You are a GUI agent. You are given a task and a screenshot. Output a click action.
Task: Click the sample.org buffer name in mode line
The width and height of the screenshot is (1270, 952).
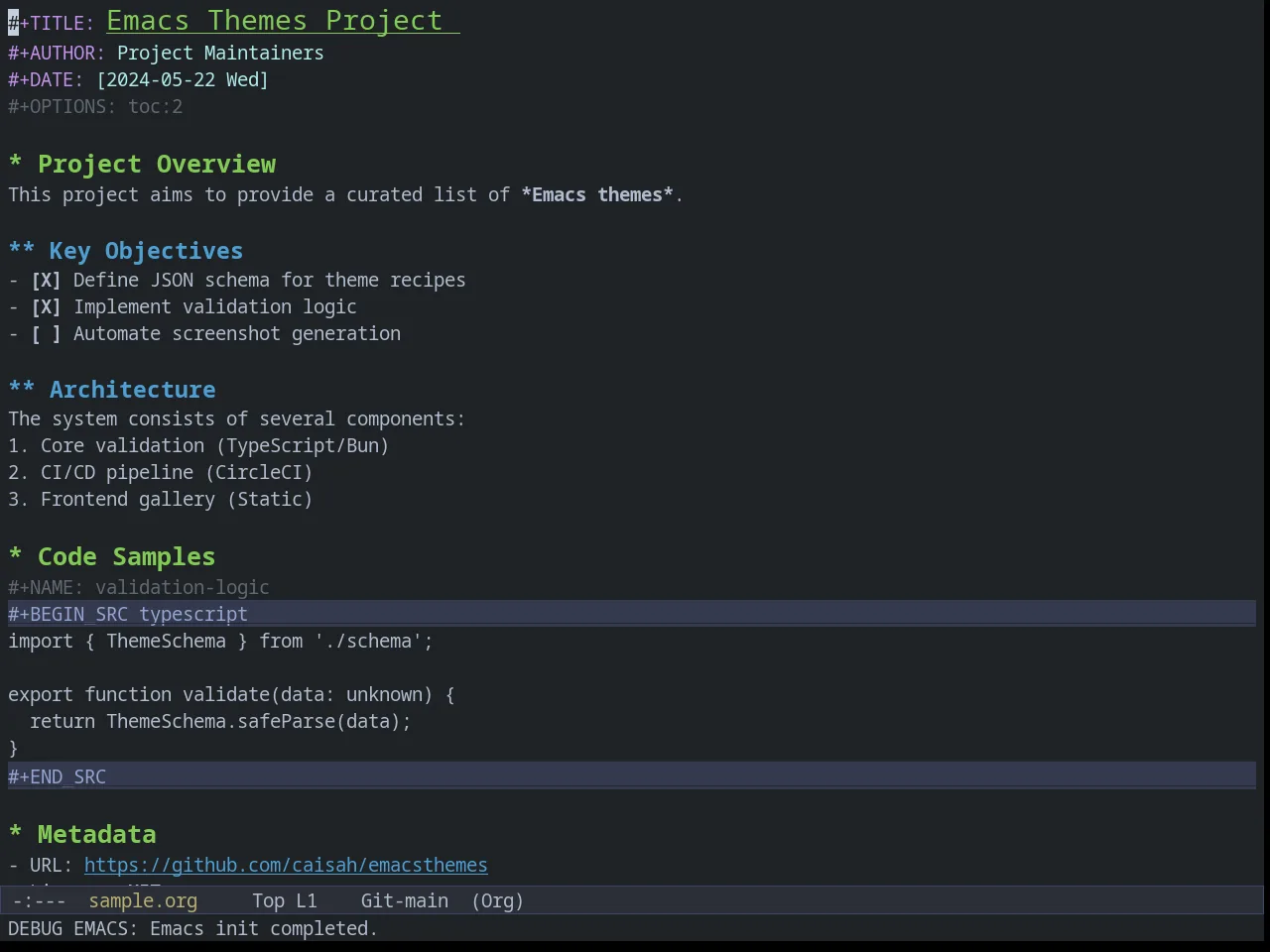pos(143,900)
